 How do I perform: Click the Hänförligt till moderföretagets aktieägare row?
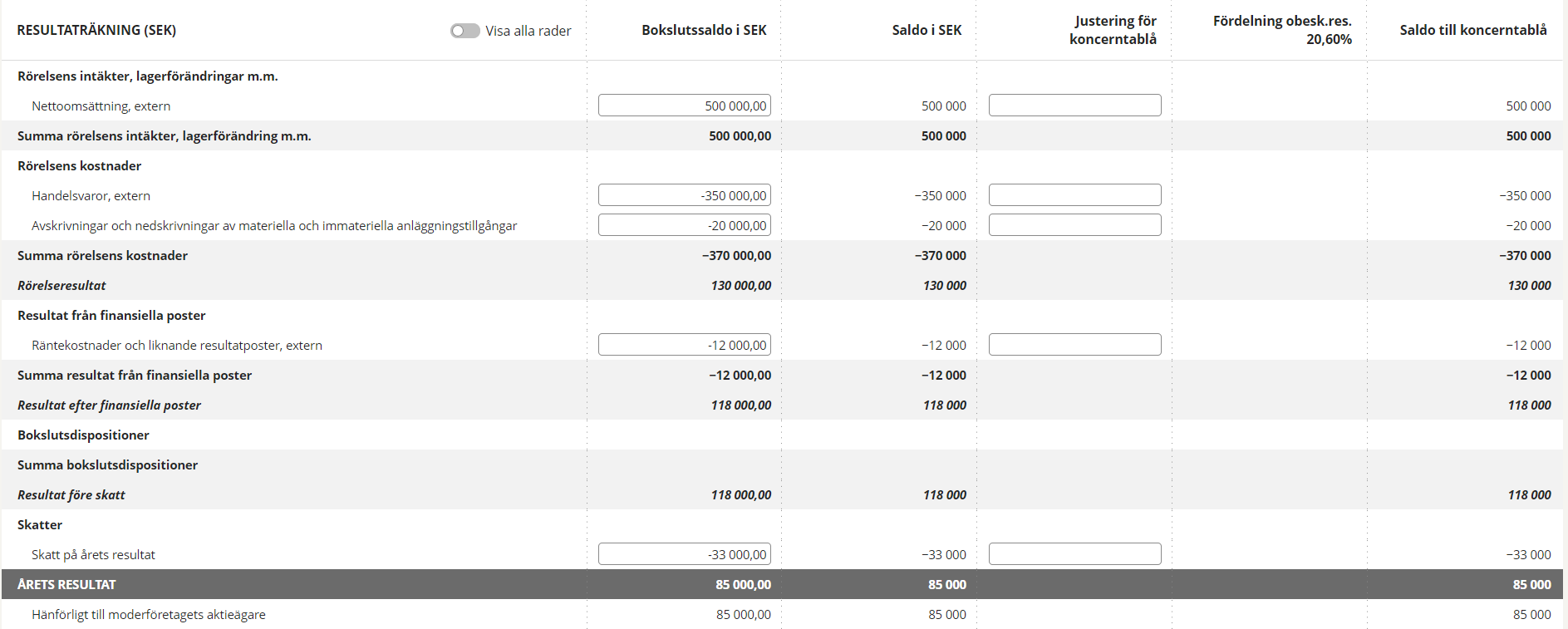point(149,614)
